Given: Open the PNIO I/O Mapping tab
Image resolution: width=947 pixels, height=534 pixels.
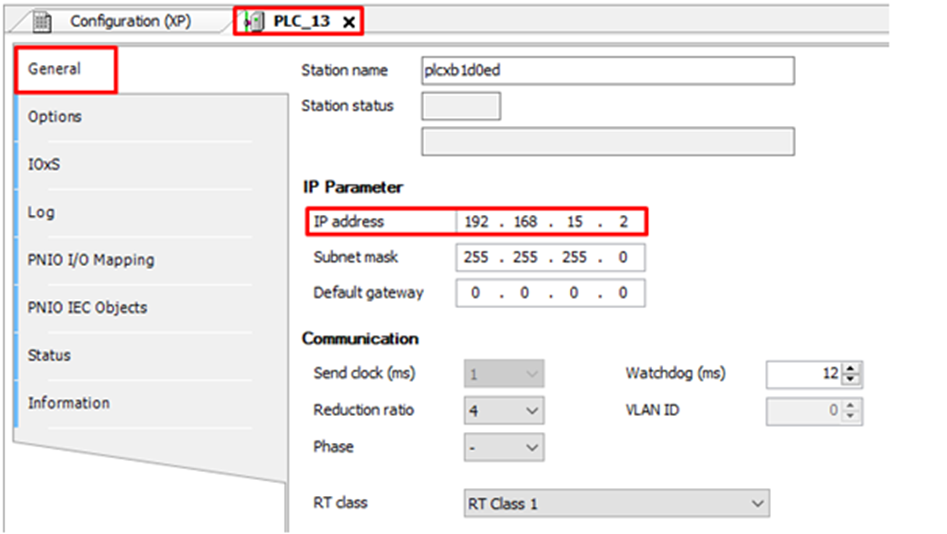Looking at the screenshot, I should point(91,260).
